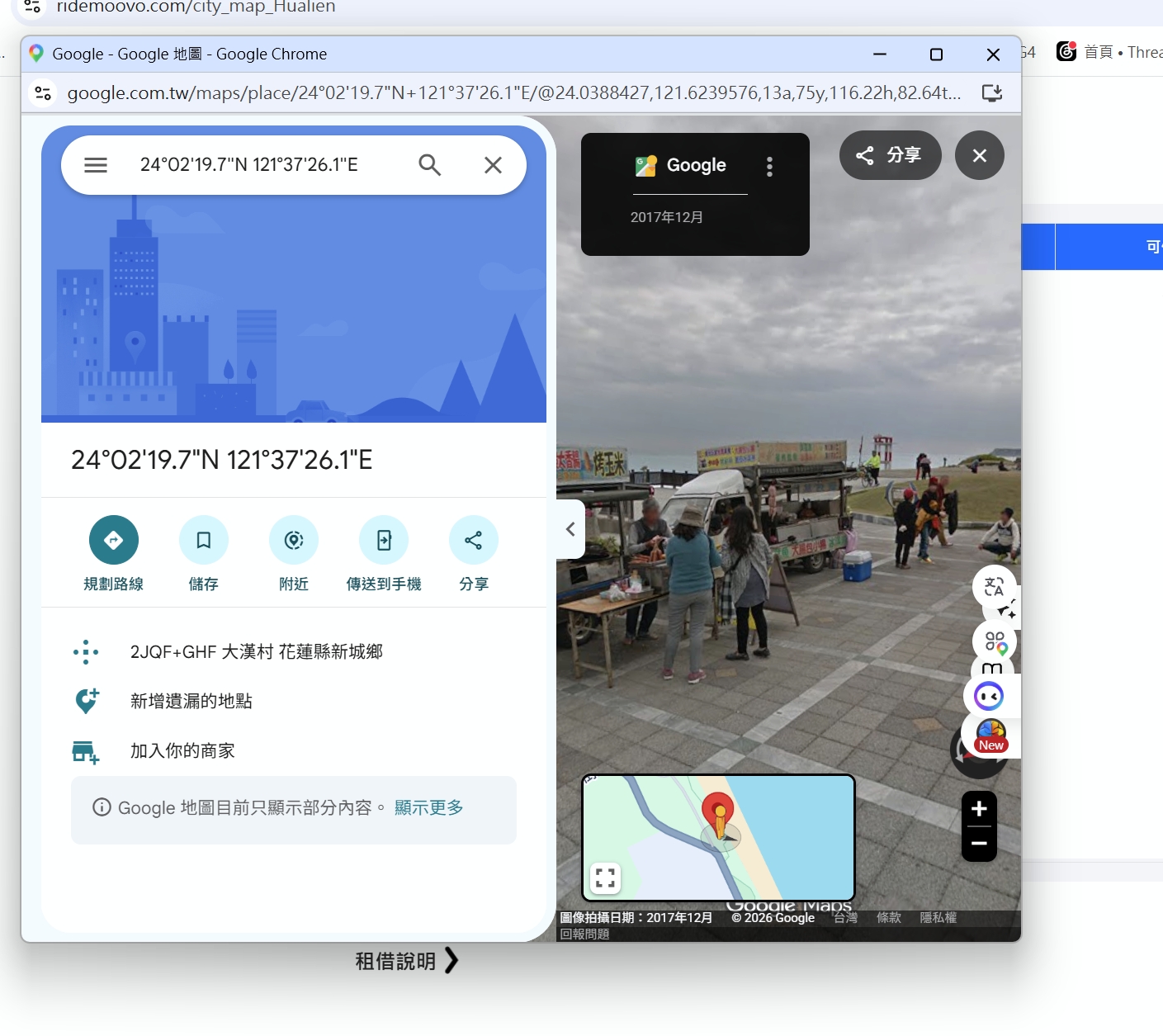Collapse the side panel with arrow
Viewport: 1163px width, 1036px height.
[570, 529]
